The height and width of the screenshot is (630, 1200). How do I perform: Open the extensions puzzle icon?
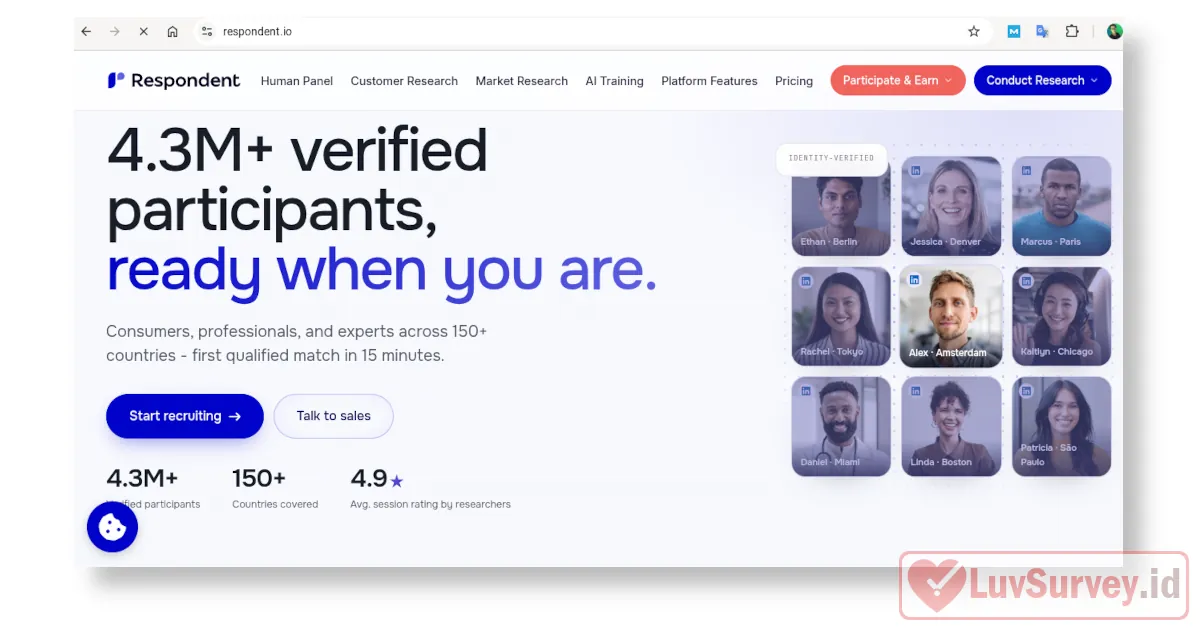pyautogui.click(x=1072, y=31)
